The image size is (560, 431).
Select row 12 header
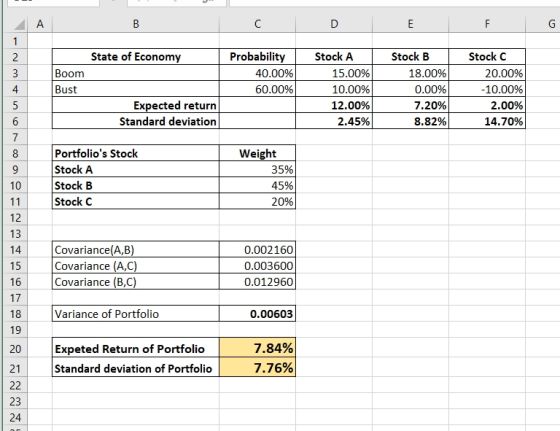click(x=15, y=218)
